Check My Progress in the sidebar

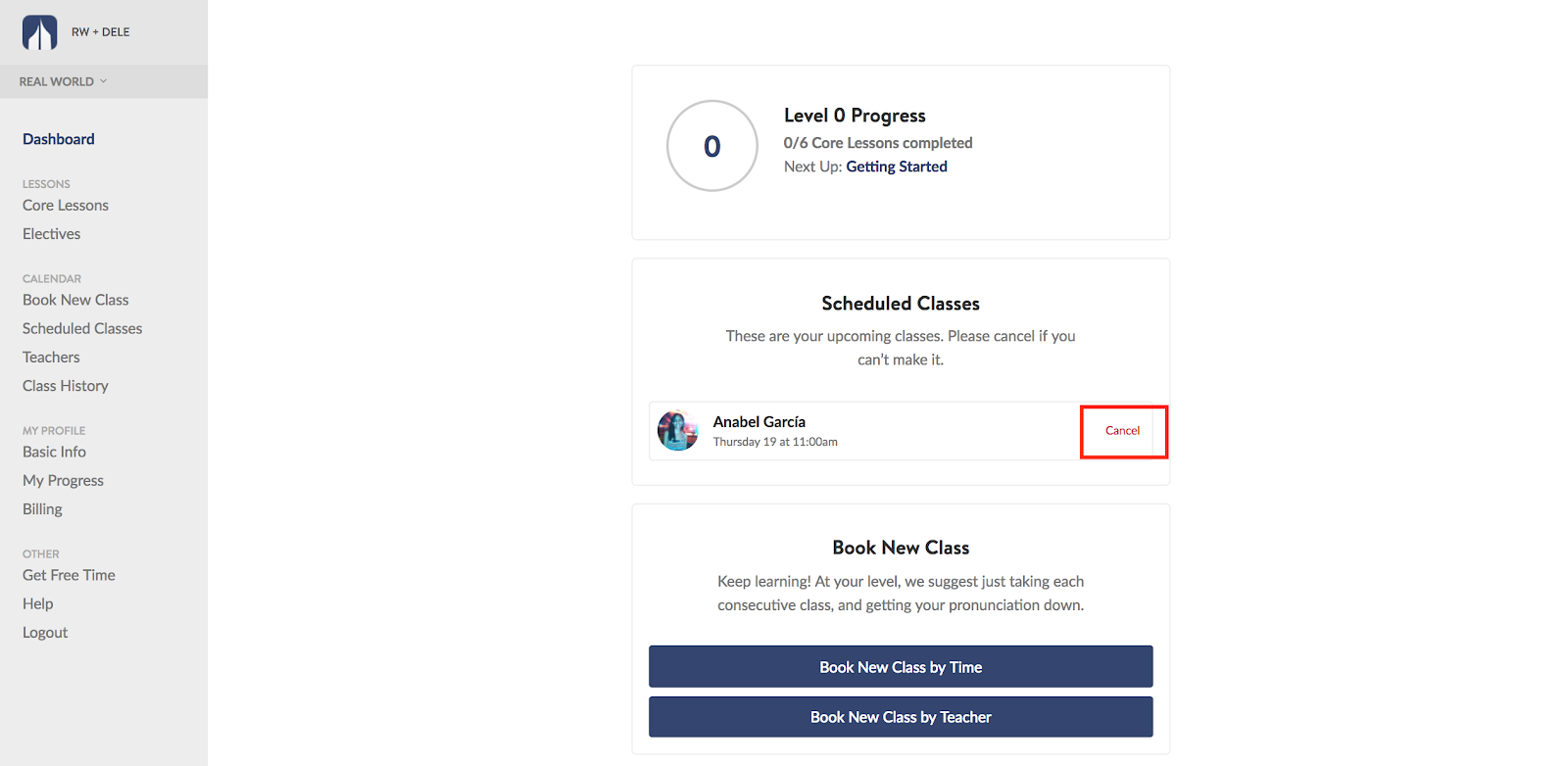tap(63, 480)
